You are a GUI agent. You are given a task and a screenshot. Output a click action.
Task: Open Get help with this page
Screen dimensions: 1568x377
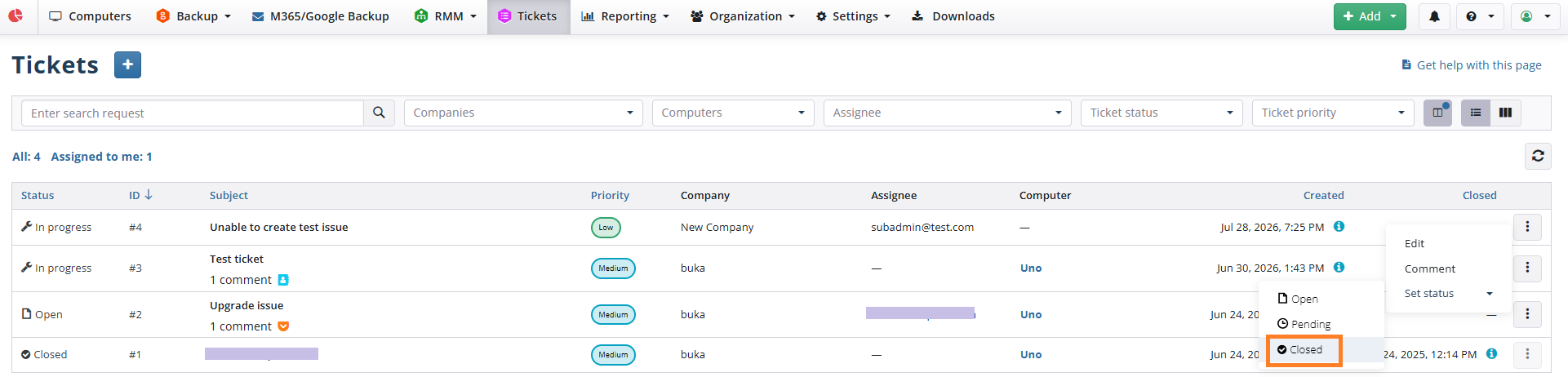point(1472,65)
